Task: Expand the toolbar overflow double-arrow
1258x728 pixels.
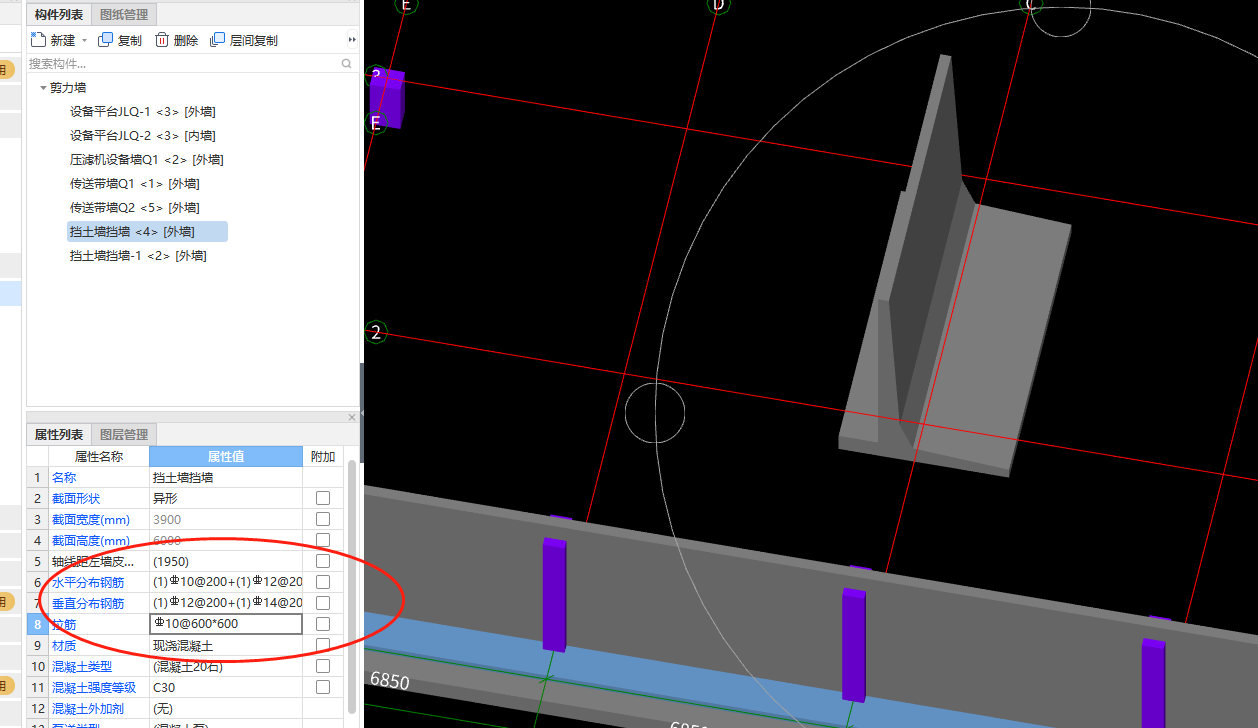Action: coord(351,40)
